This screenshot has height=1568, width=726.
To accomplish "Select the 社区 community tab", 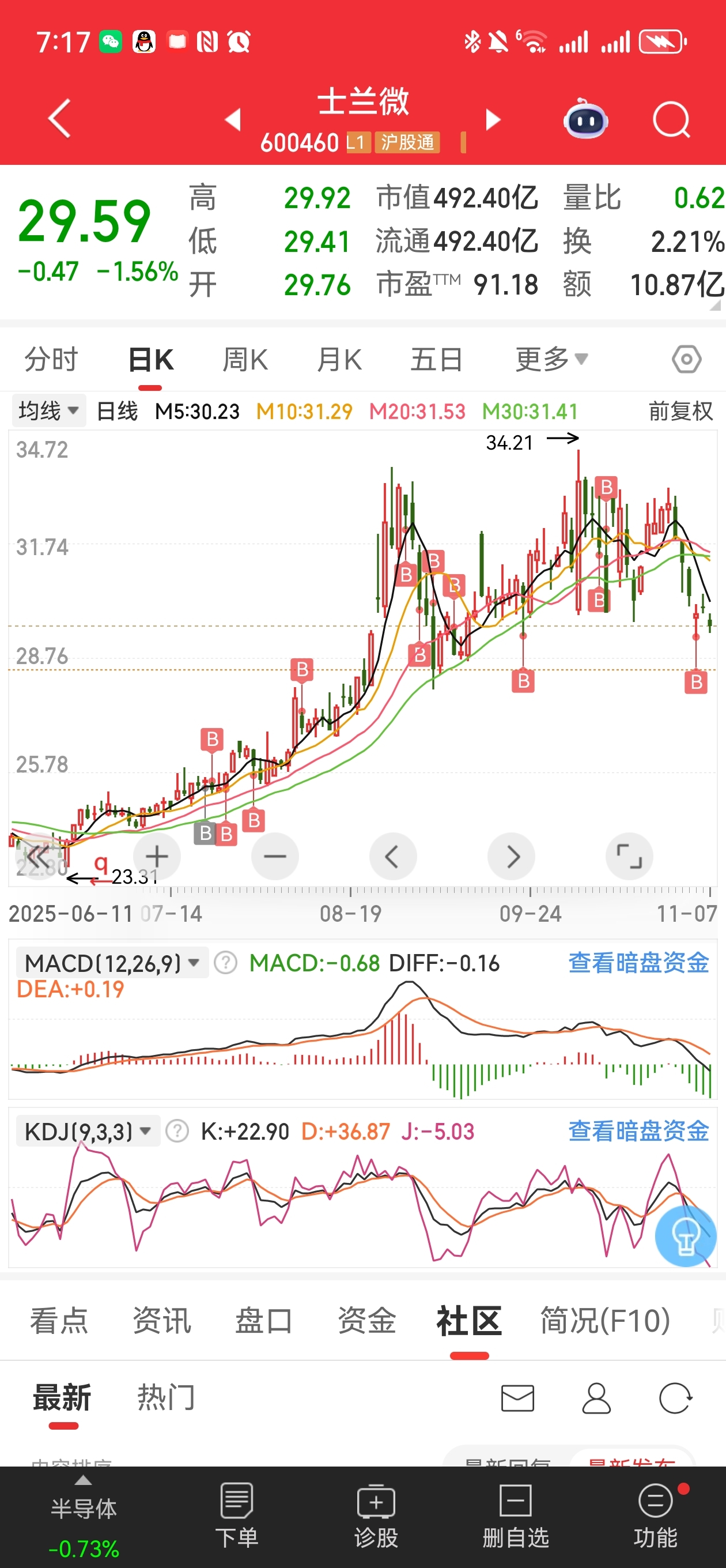I will coord(469,1321).
